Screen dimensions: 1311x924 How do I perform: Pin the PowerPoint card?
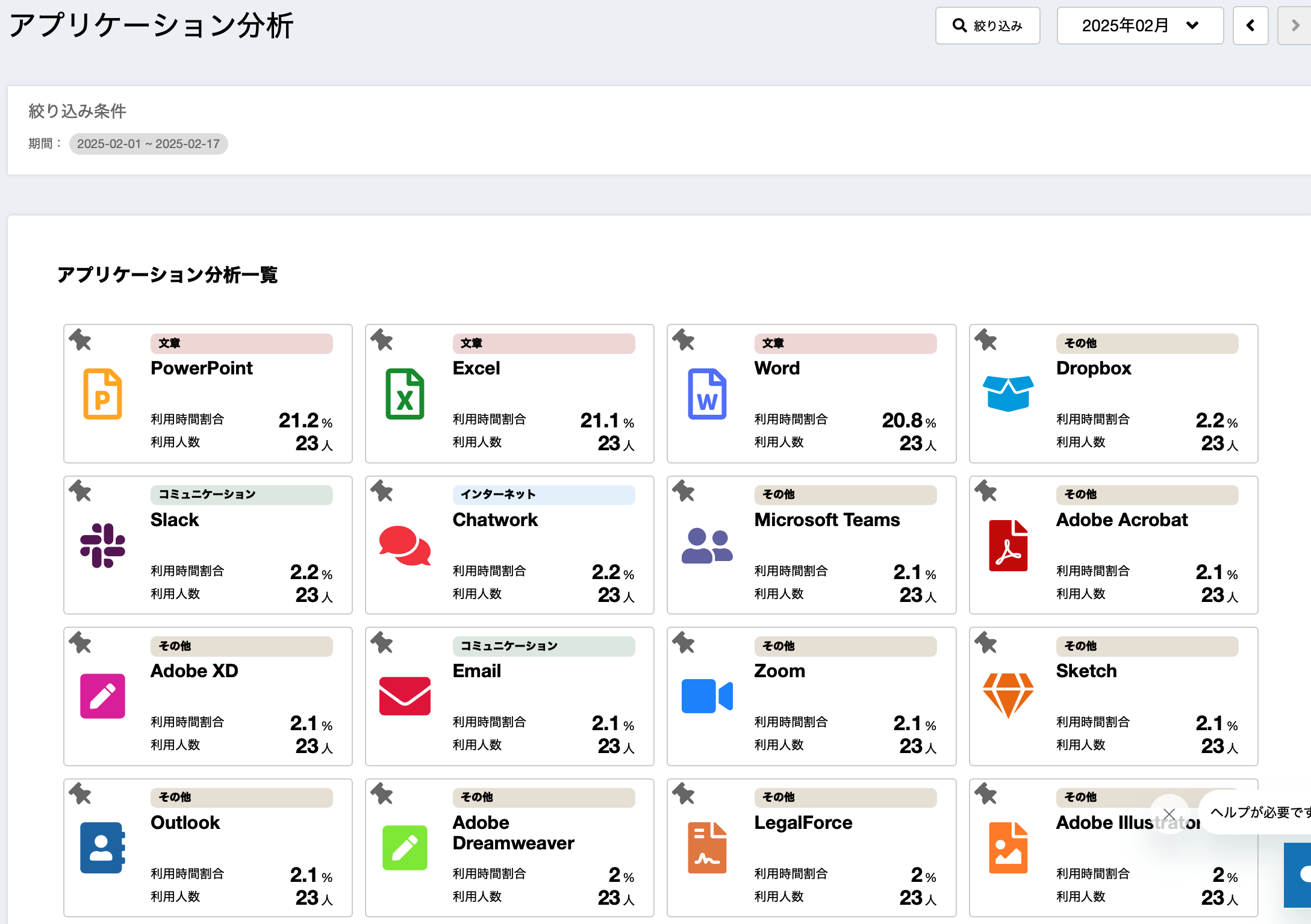point(79,340)
